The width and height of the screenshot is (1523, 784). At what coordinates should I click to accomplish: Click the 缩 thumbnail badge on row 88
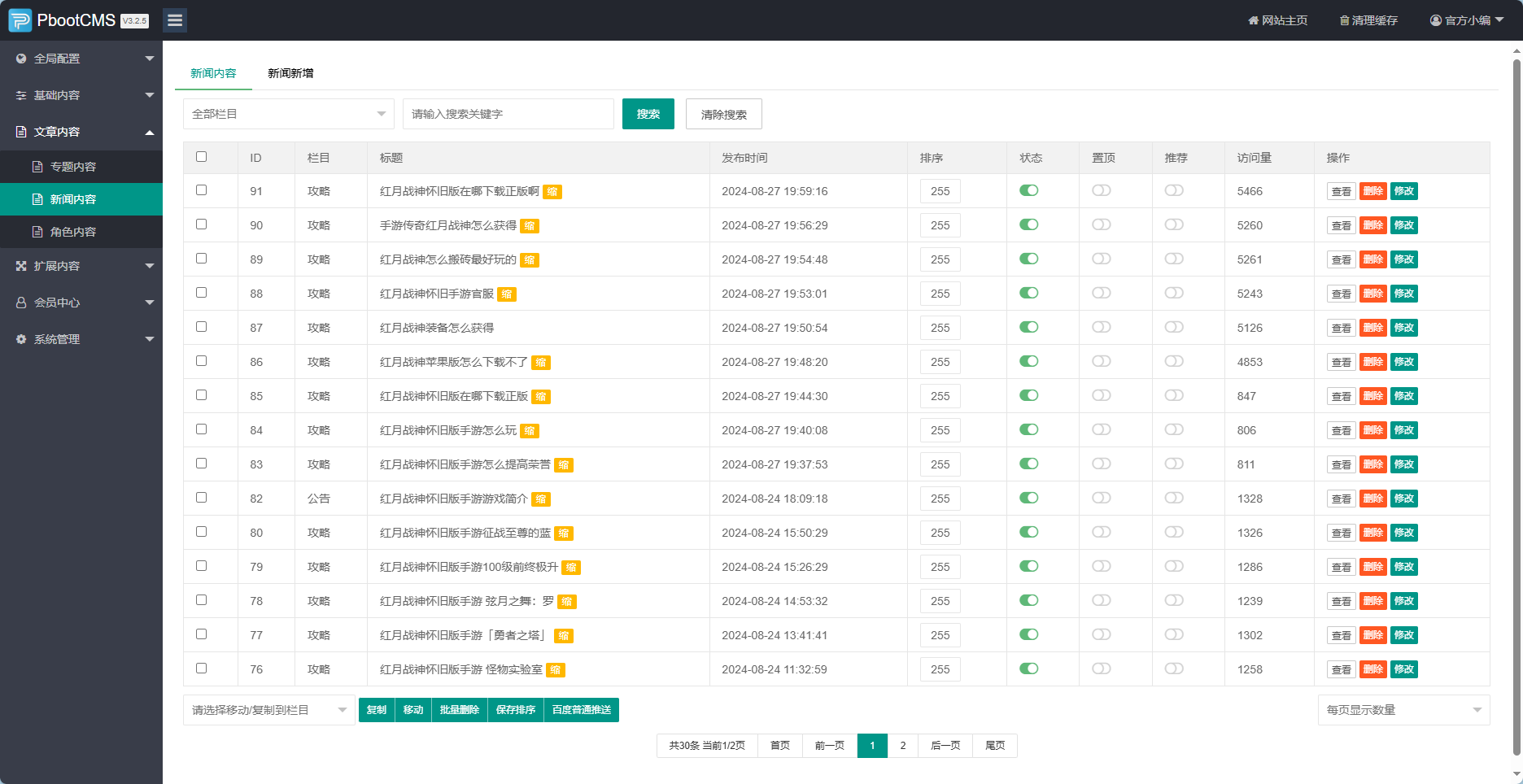(507, 294)
